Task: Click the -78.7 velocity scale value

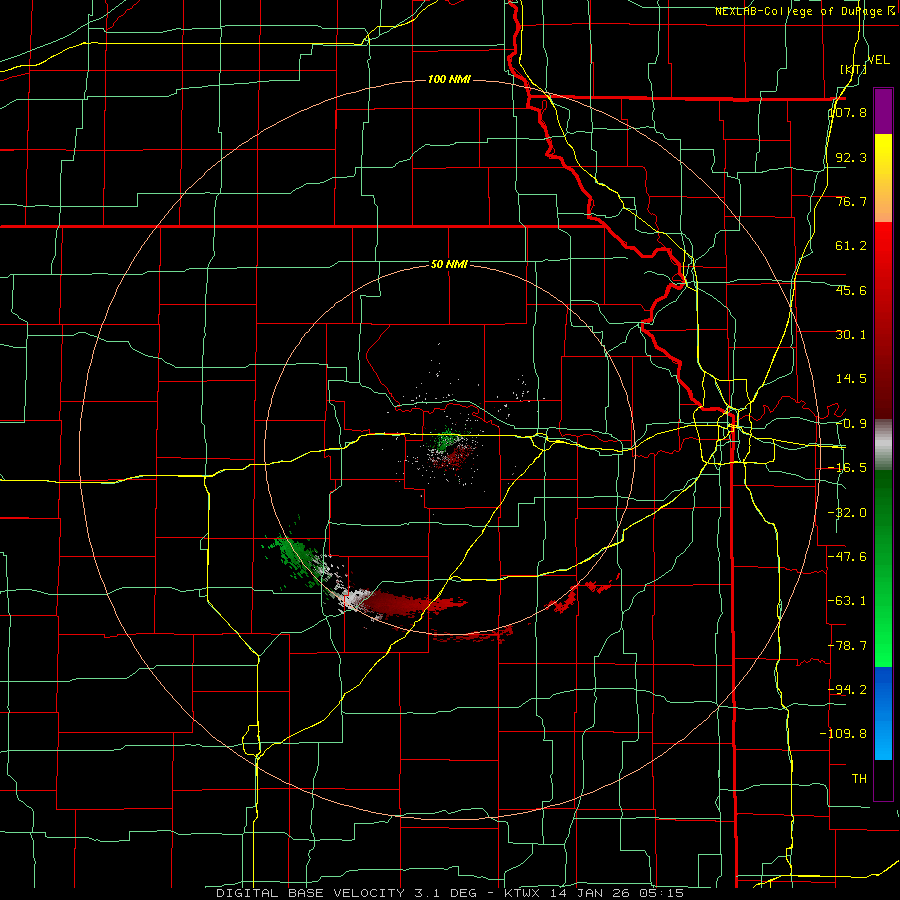Action: 848,646
